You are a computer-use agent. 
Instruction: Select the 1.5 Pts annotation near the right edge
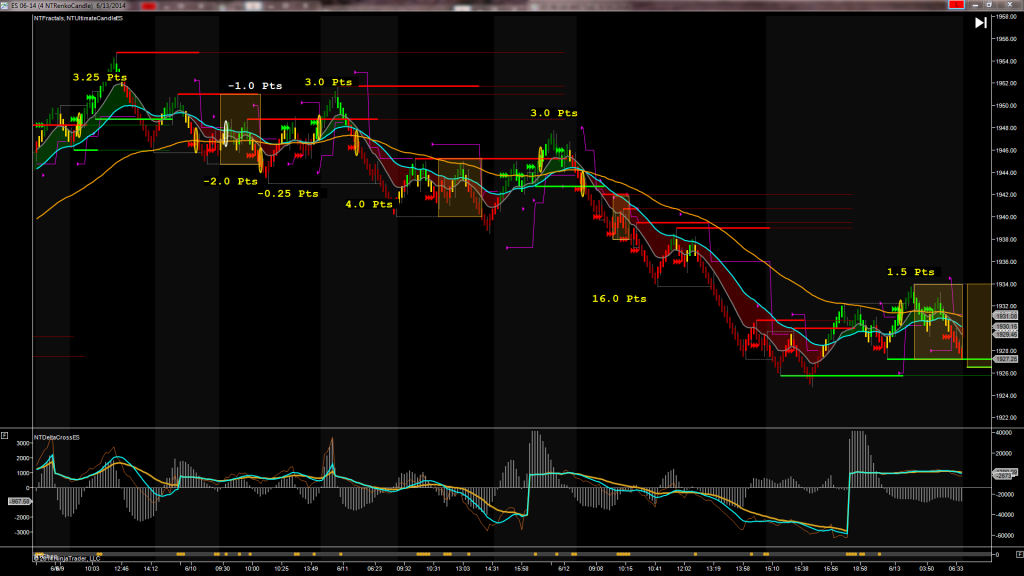[911, 271]
